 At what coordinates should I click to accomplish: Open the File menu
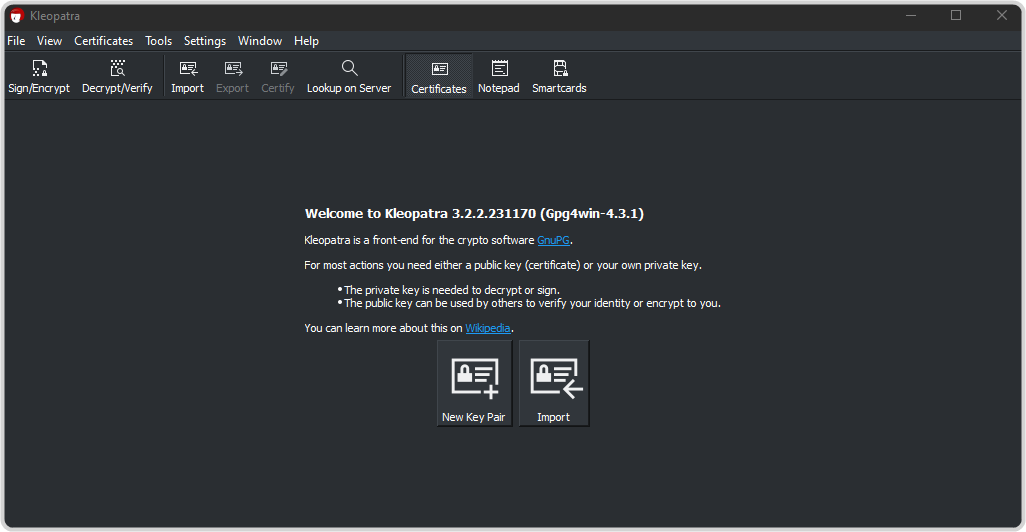16,41
